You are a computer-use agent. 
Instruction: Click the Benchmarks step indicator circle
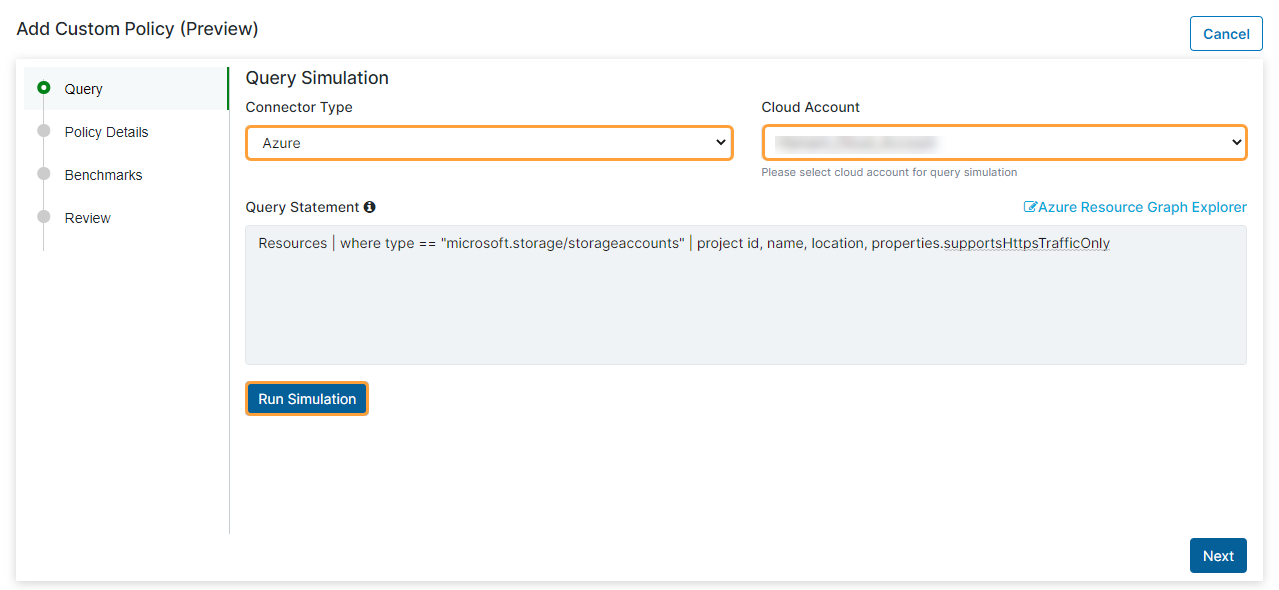click(42, 174)
